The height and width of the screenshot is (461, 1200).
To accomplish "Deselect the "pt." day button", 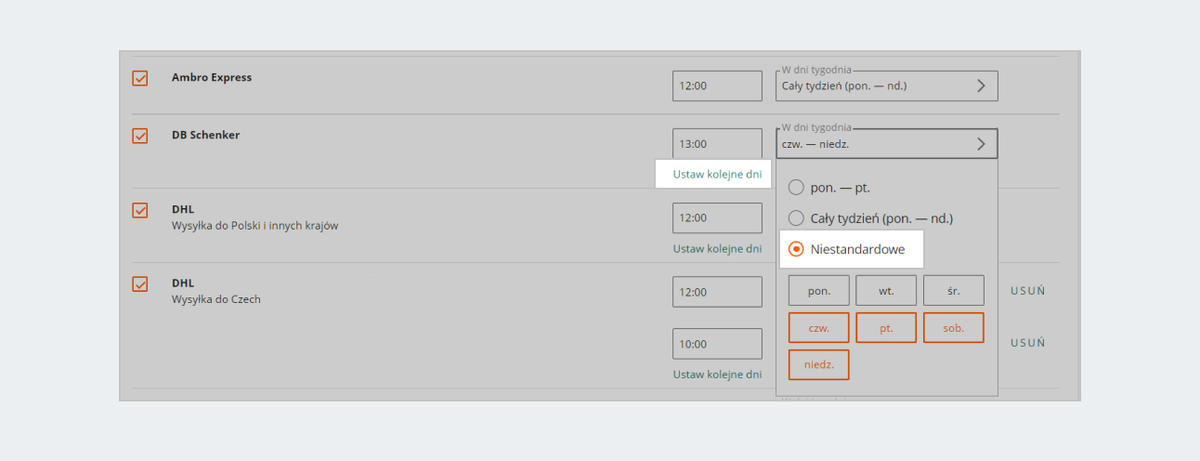I will coord(886,328).
